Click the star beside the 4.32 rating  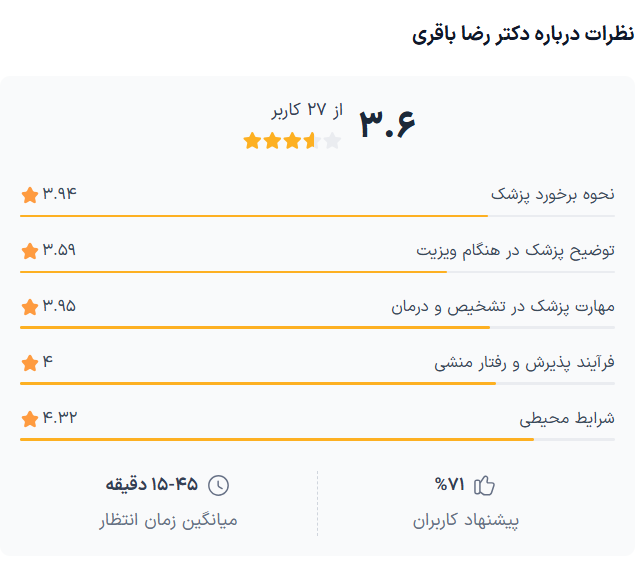[x=29, y=418]
